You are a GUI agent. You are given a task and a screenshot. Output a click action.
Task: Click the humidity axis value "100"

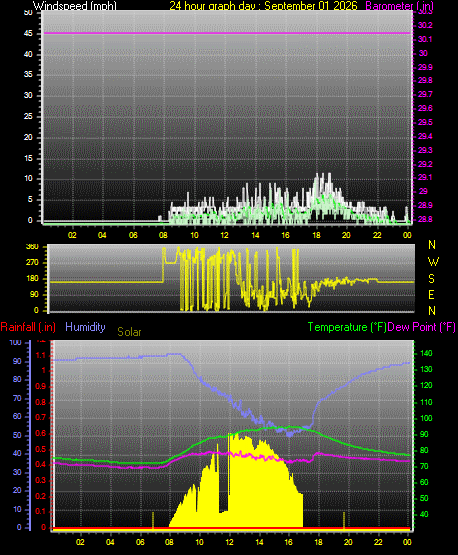point(16,342)
